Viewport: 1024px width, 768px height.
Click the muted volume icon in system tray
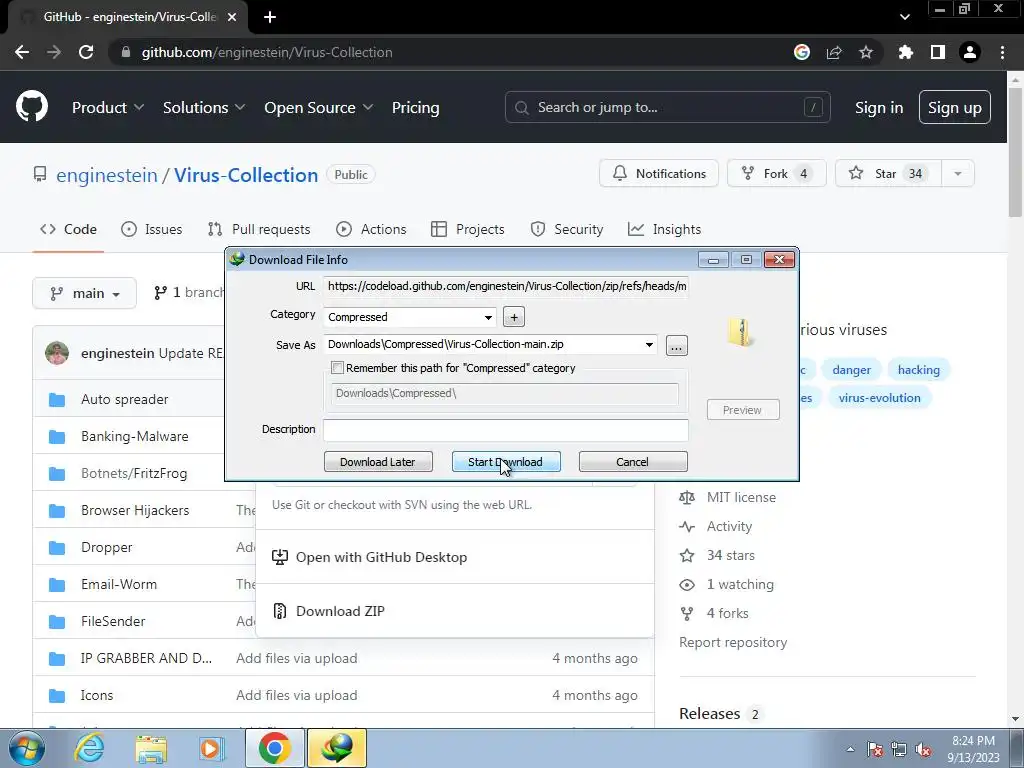(x=923, y=749)
